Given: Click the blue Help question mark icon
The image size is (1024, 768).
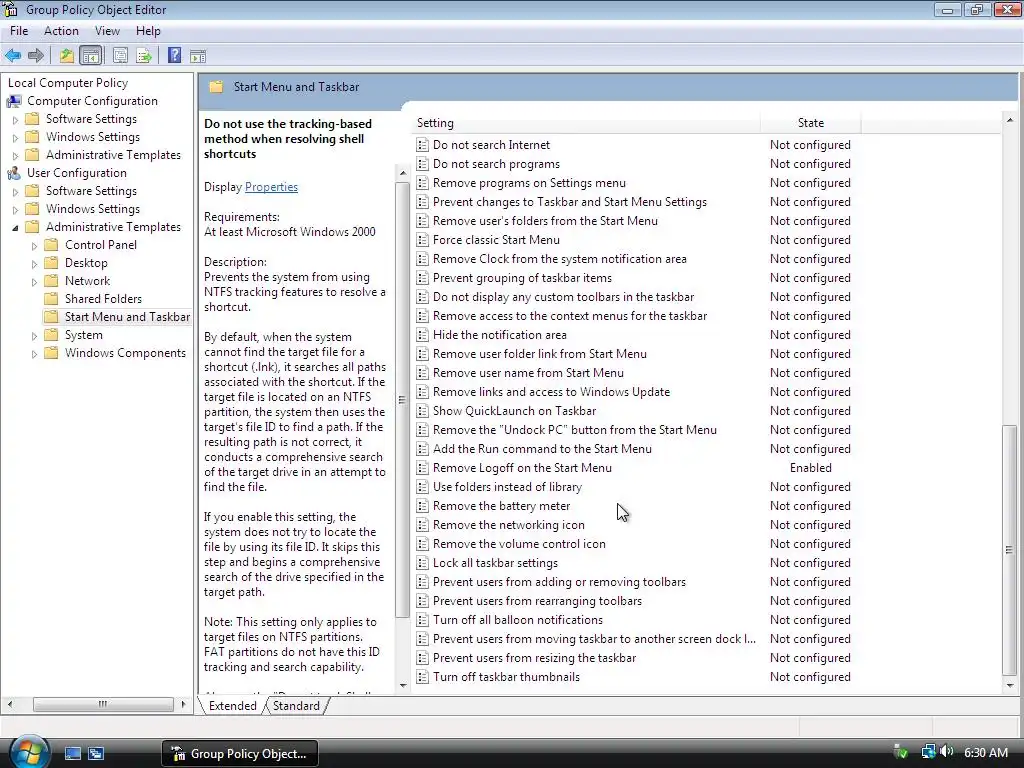Looking at the screenshot, I should [174, 56].
